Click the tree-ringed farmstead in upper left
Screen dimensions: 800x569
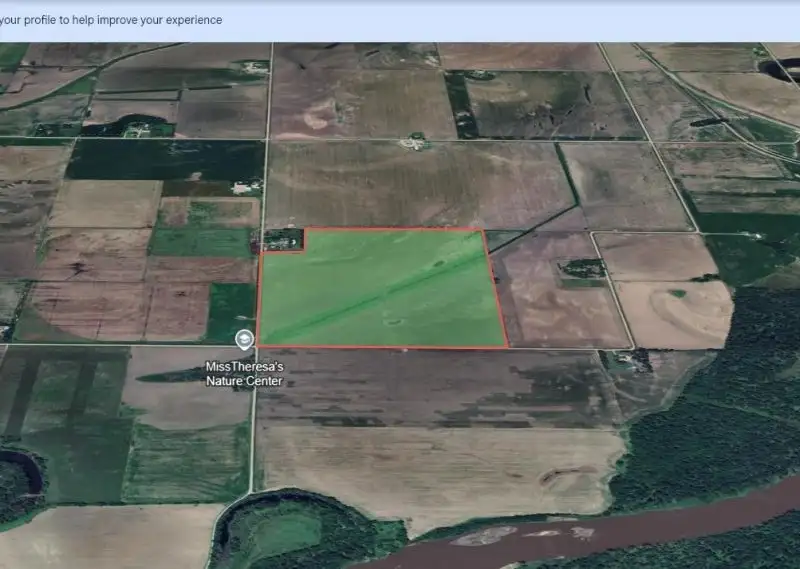(x=135, y=127)
